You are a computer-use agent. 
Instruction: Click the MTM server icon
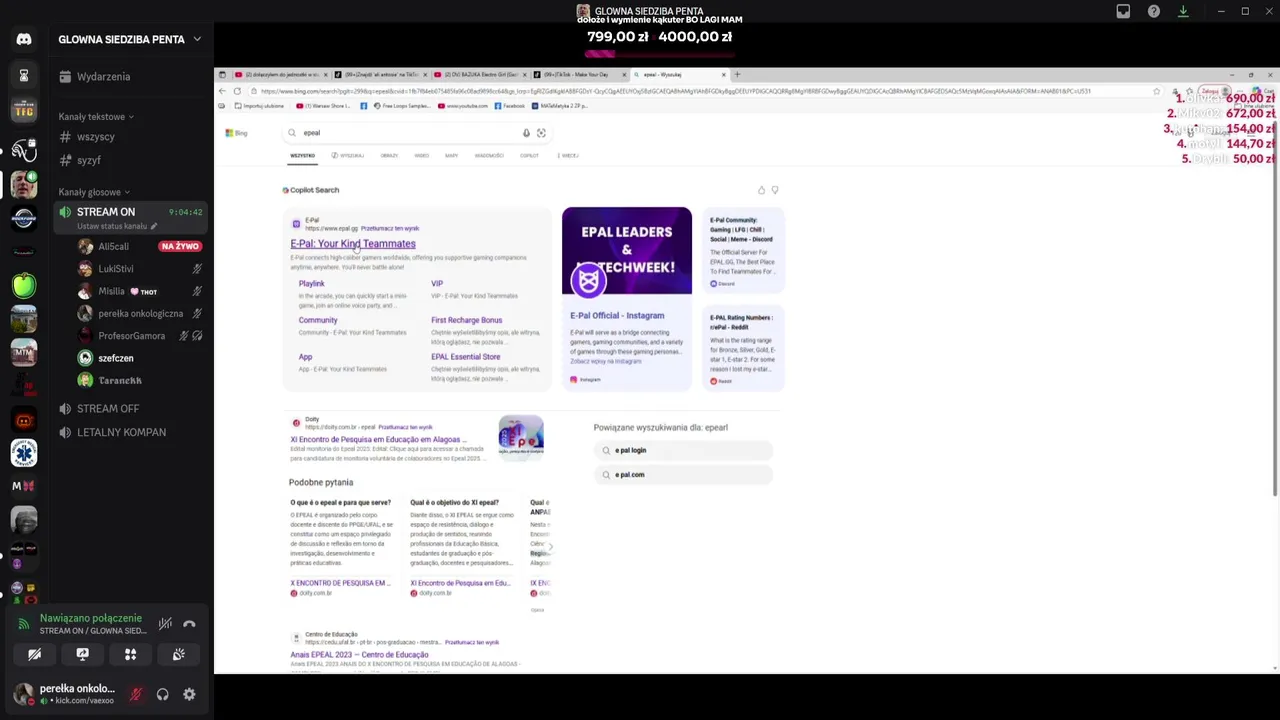coord(24,352)
